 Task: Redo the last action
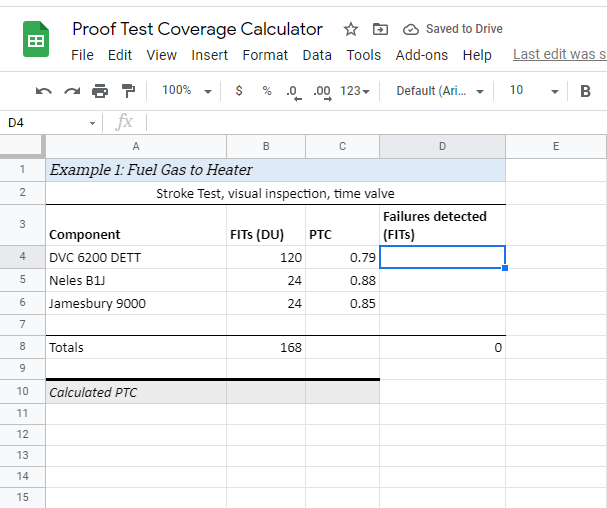pyautogui.click(x=72, y=91)
